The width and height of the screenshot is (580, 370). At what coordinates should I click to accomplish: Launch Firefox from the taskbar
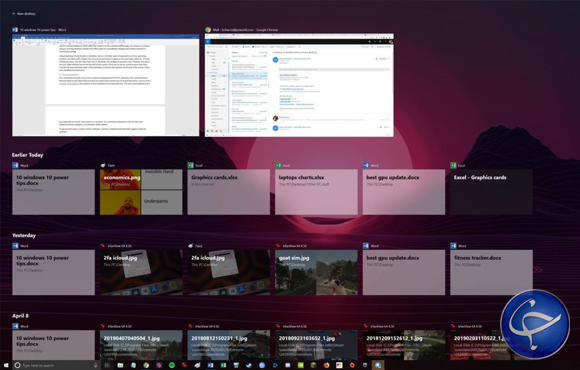click(326, 365)
